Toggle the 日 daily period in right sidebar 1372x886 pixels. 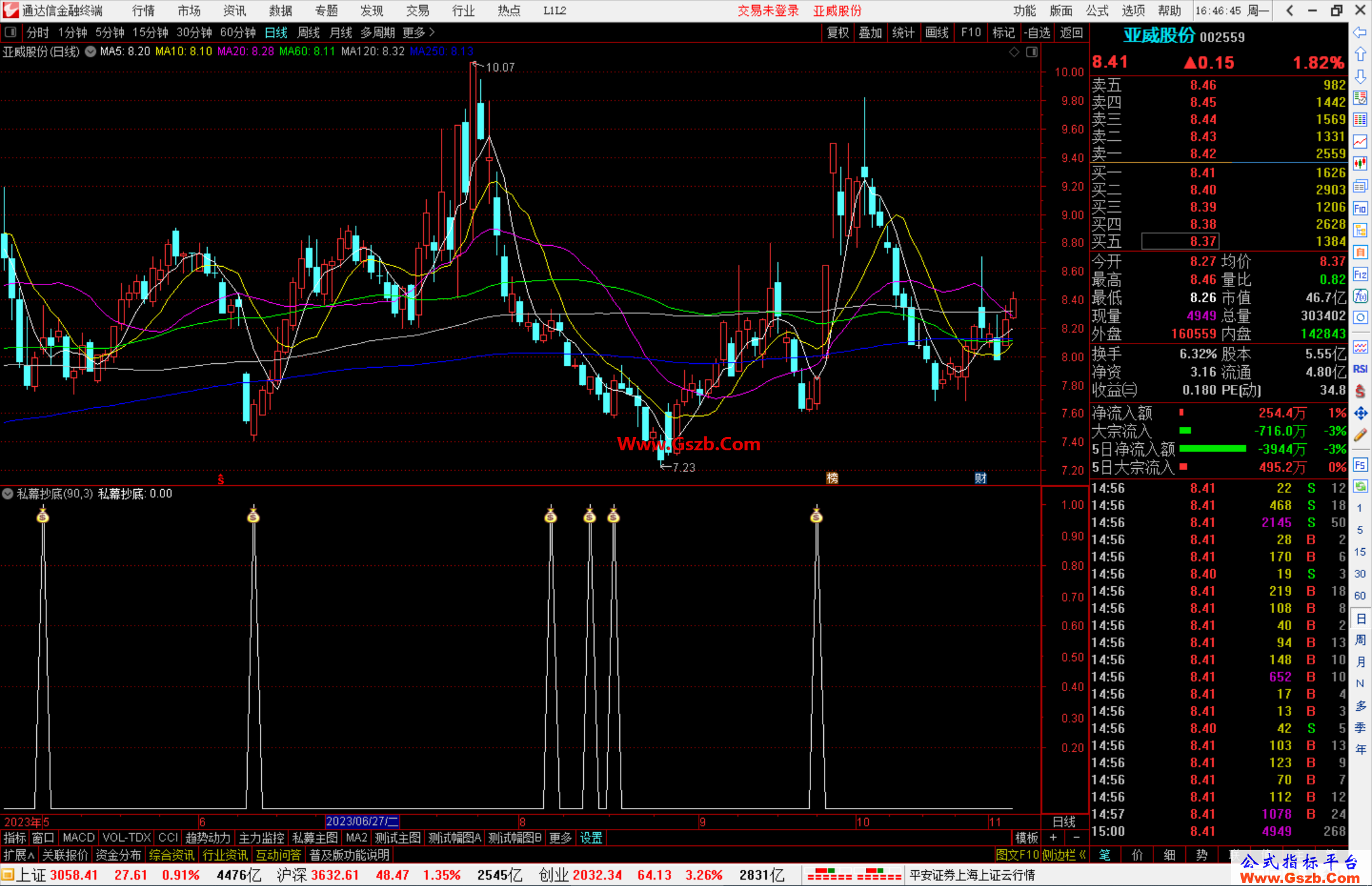click(x=1360, y=619)
